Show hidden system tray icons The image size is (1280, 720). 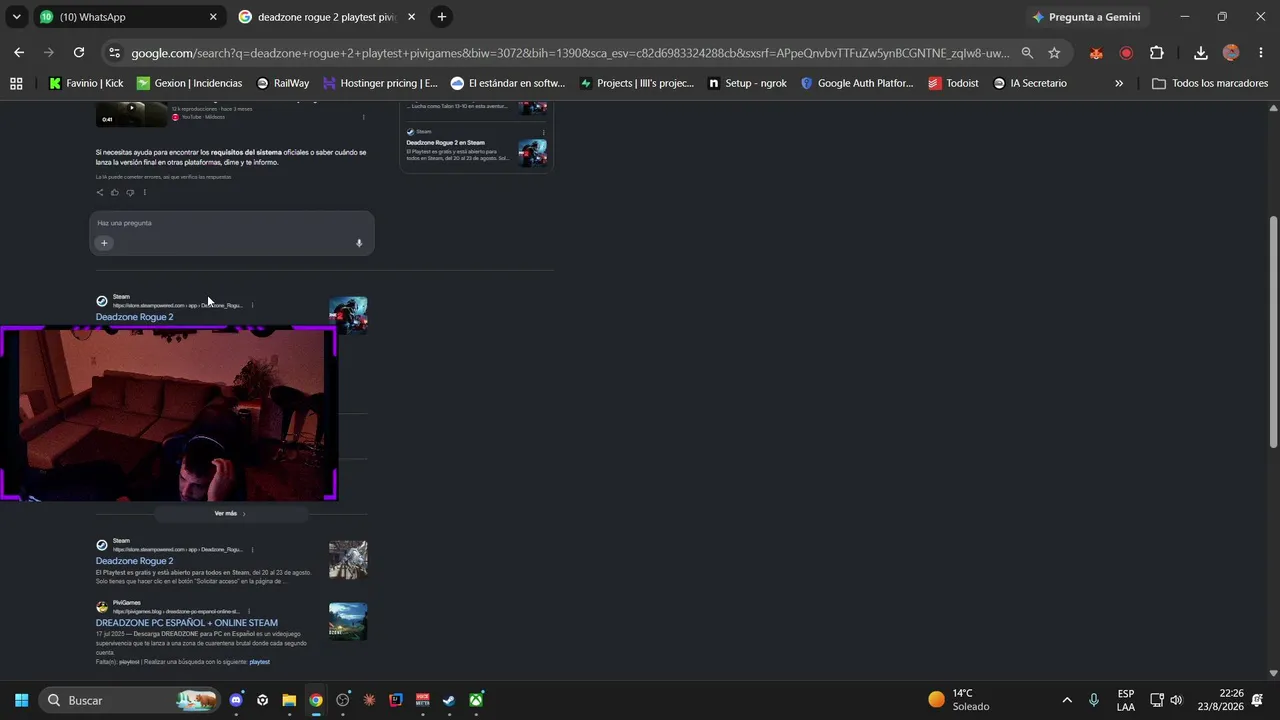(x=1067, y=700)
